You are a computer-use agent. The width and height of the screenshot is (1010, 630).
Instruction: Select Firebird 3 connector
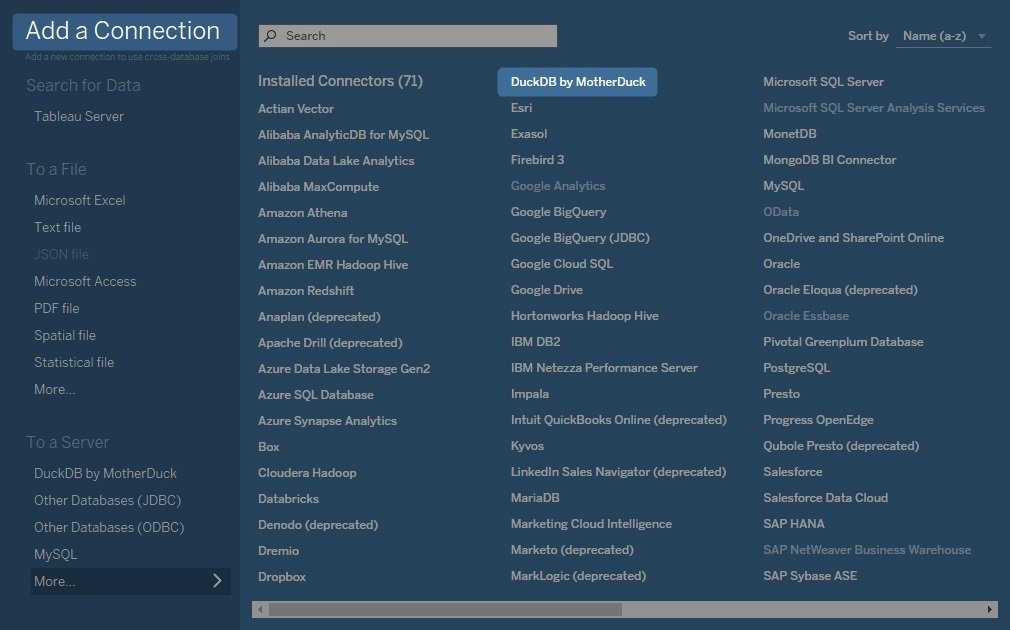[537, 160]
